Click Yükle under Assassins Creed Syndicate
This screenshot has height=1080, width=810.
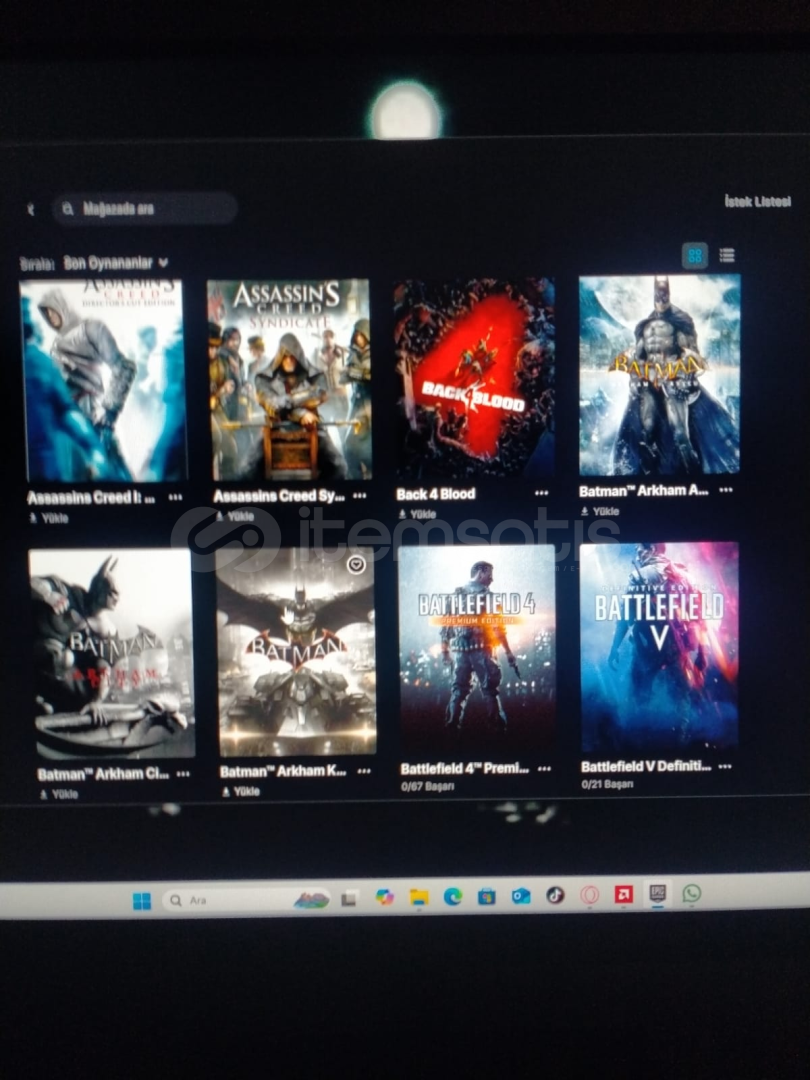click(x=235, y=516)
